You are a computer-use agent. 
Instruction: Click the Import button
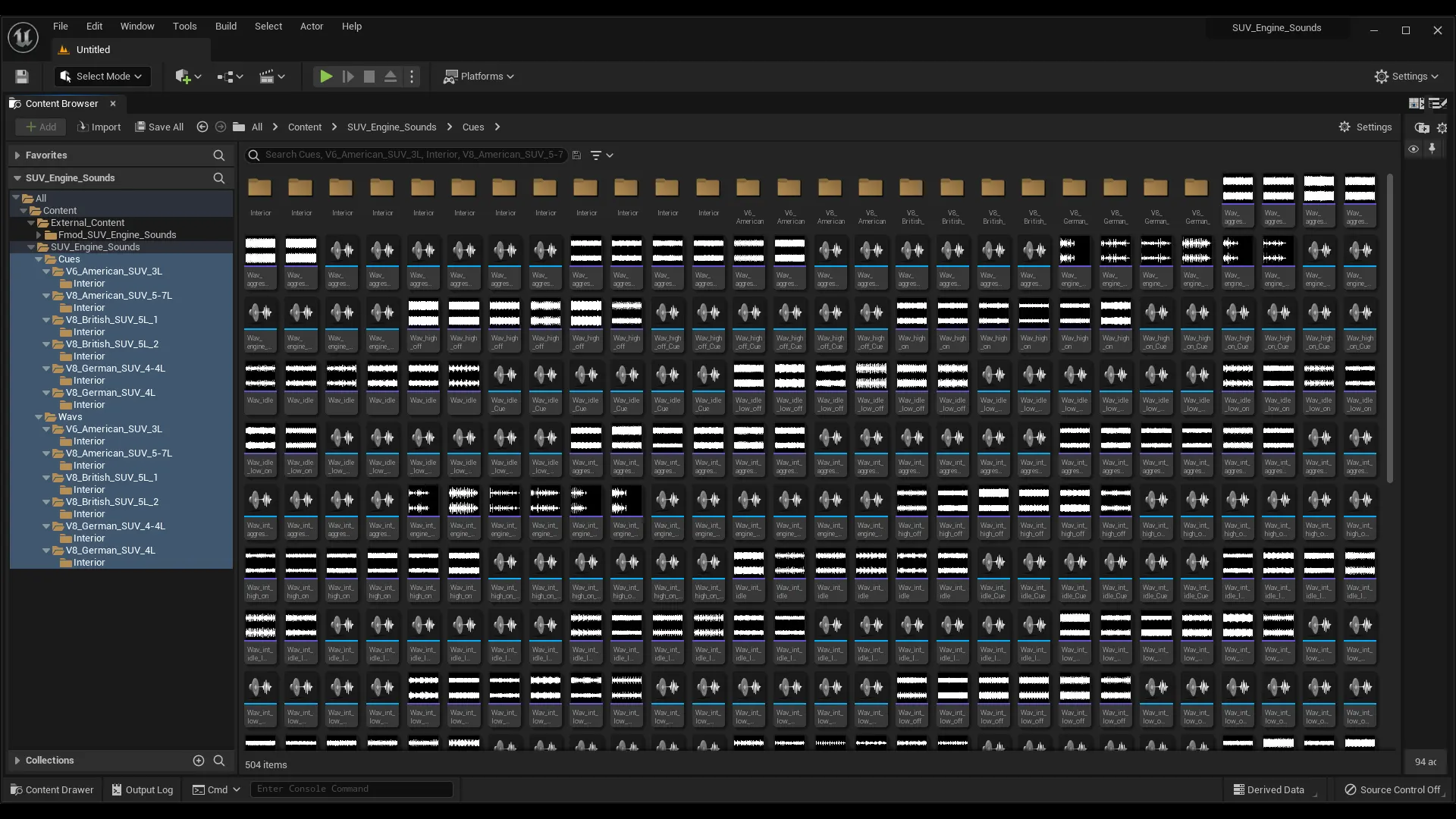(99, 127)
